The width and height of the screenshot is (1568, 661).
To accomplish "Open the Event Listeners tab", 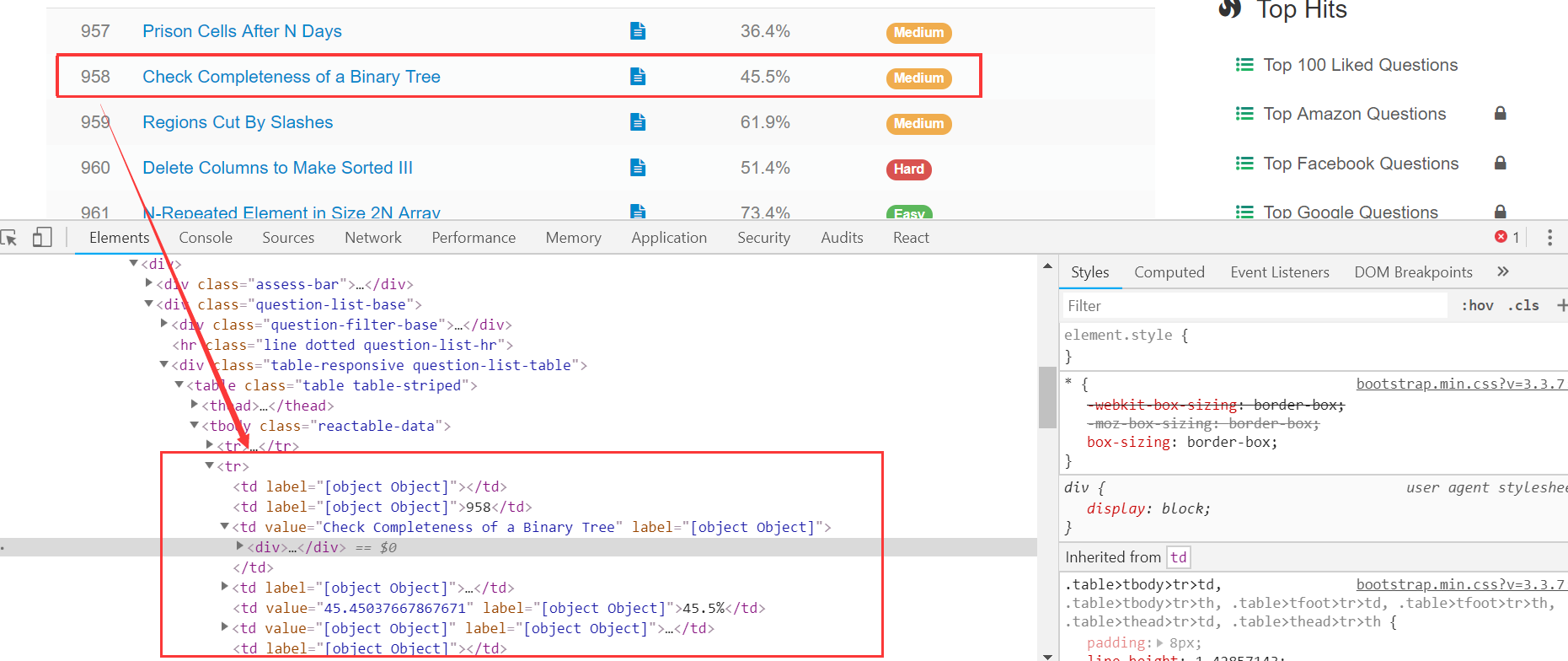I will coord(1280,272).
